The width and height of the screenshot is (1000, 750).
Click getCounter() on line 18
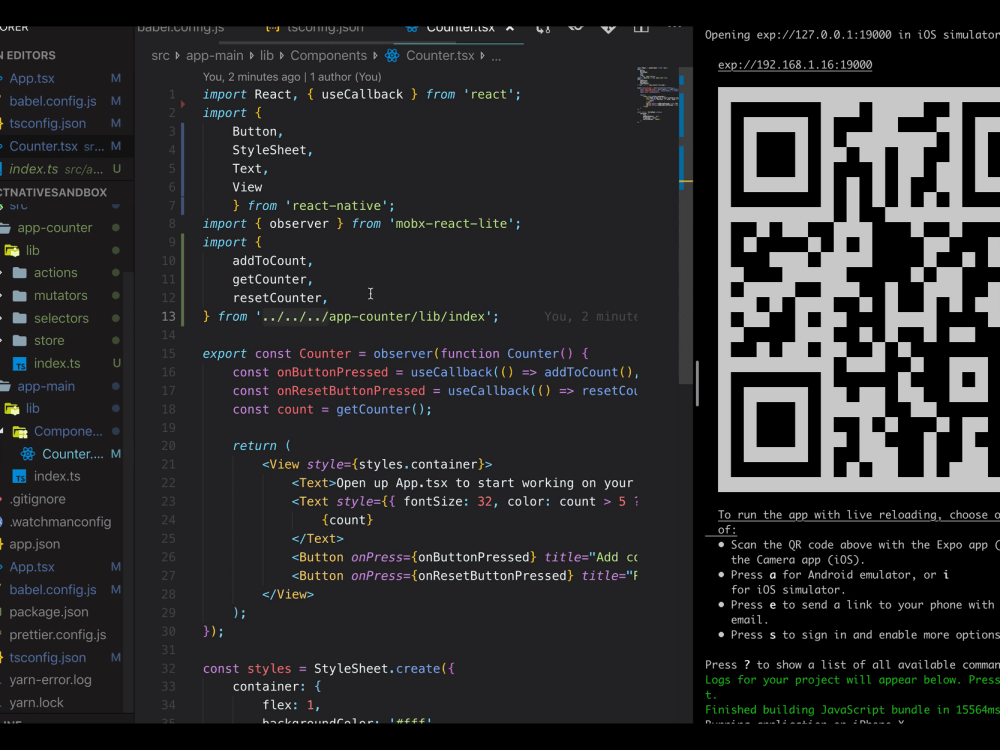[381, 409]
